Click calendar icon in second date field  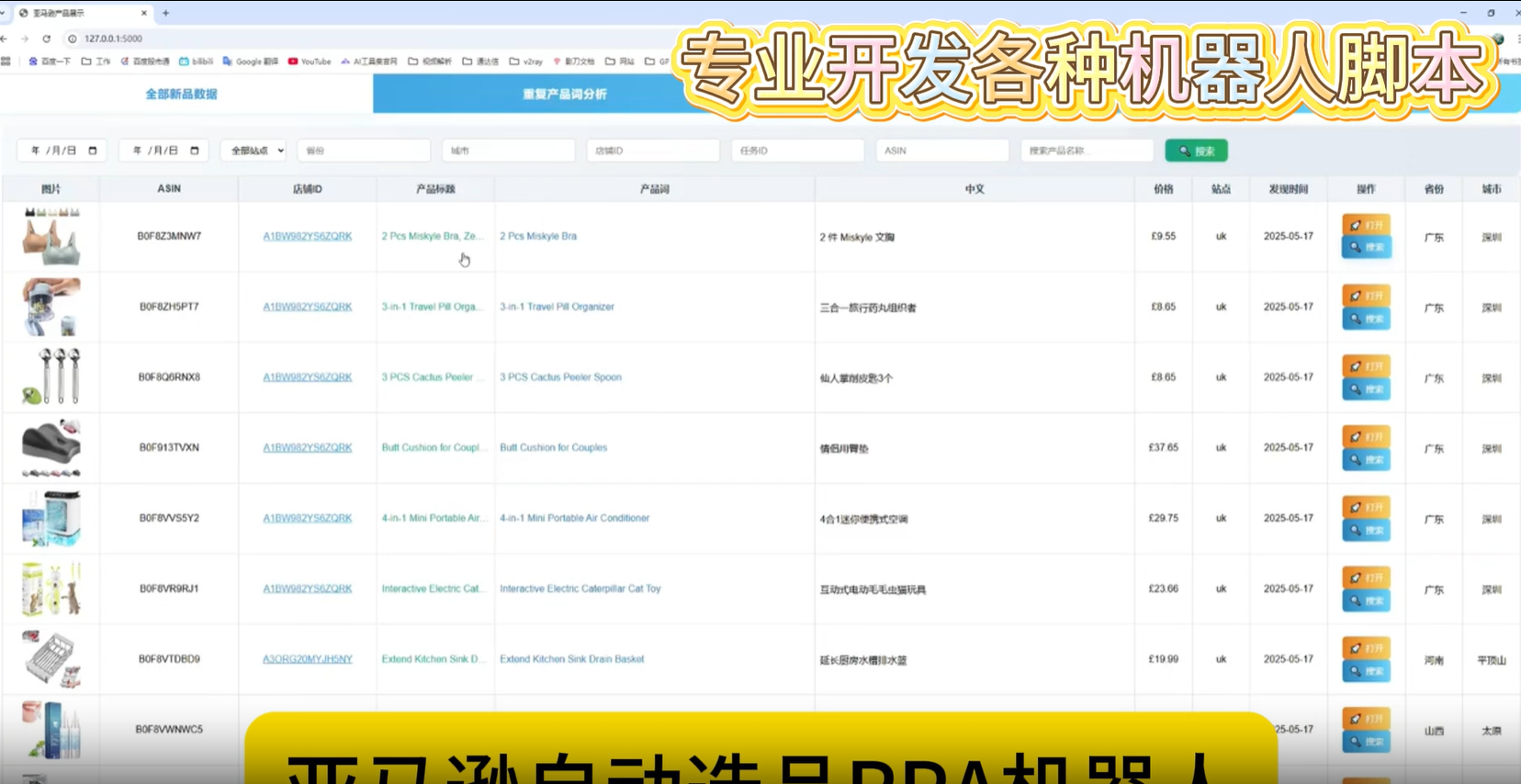coord(195,151)
